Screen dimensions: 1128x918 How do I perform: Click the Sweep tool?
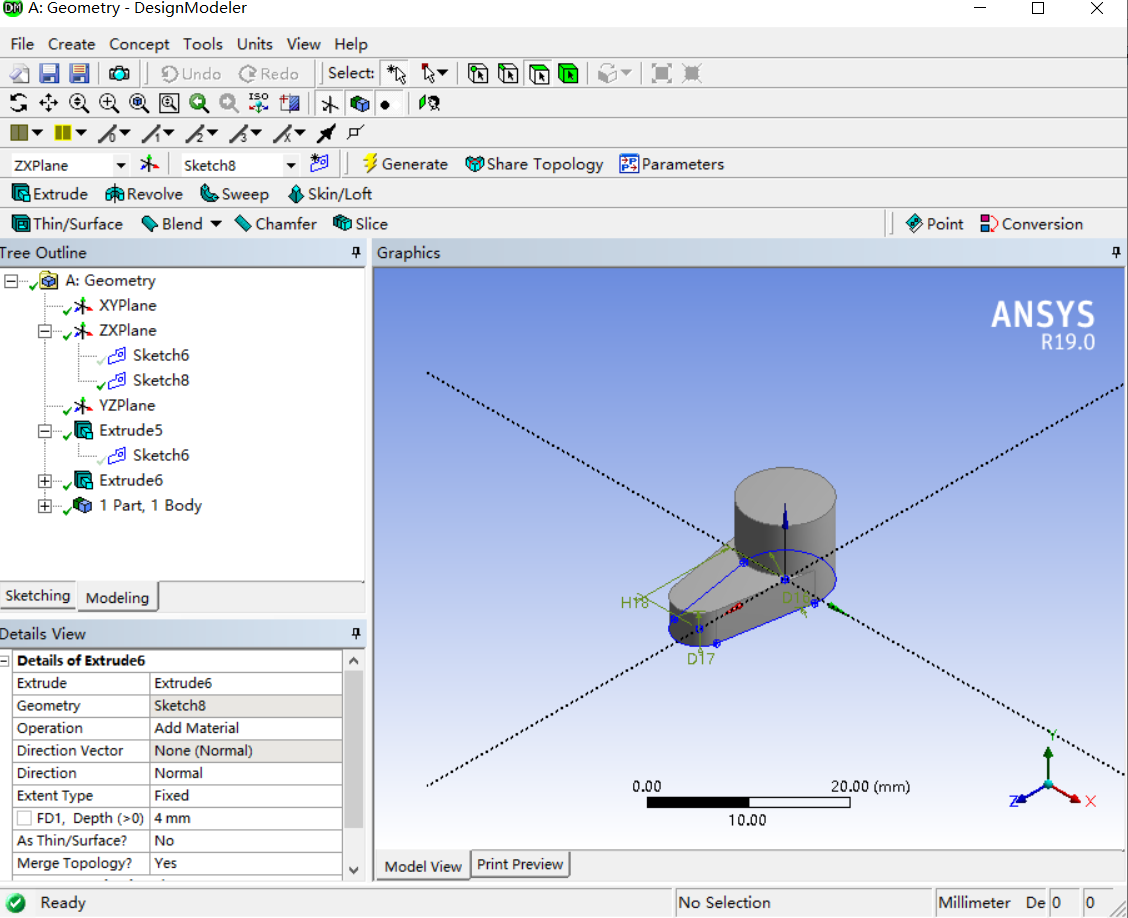(x=235, y=194)
